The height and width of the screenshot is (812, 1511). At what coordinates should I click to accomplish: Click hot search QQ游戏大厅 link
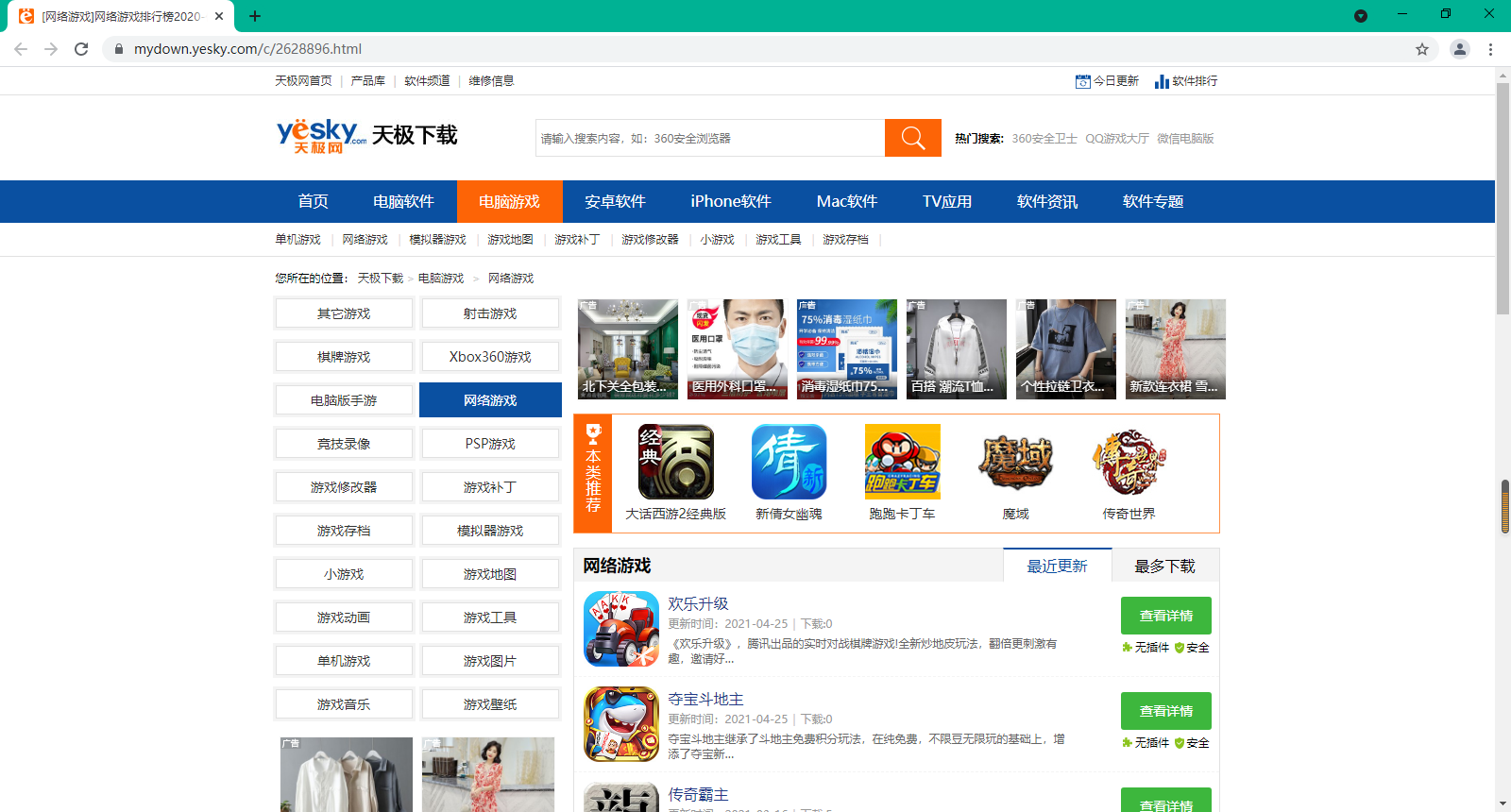tap(1117, 139)
